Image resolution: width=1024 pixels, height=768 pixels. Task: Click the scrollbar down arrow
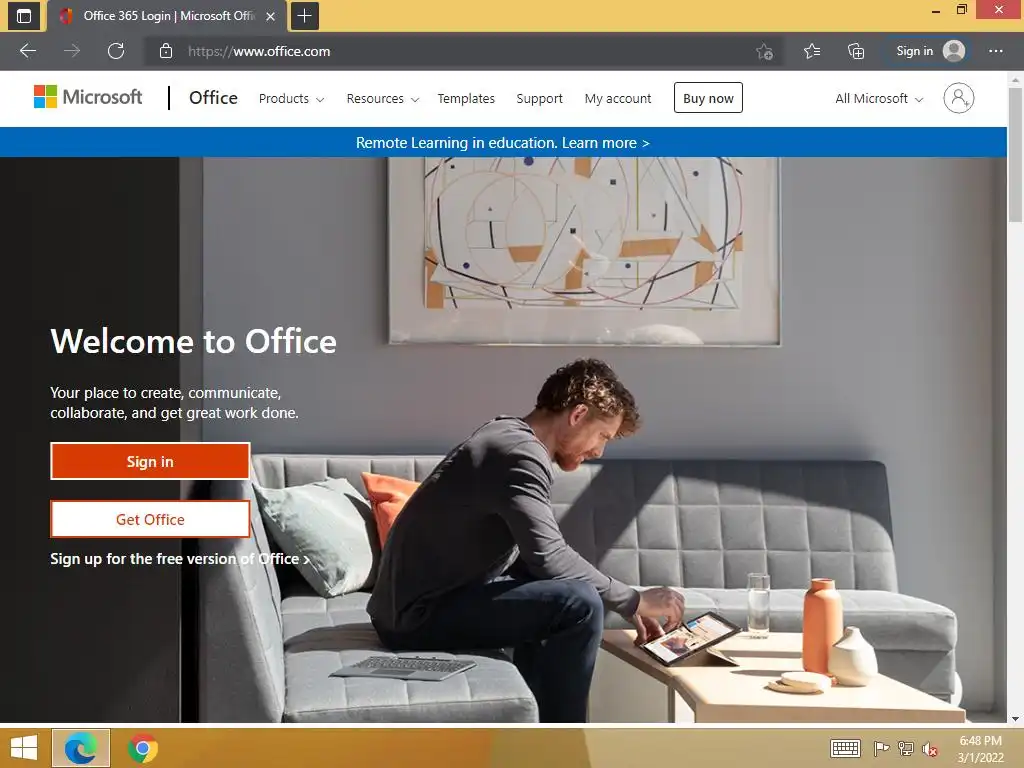click(x=1015, y=718)
